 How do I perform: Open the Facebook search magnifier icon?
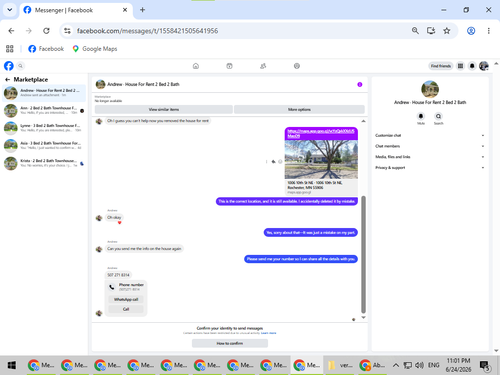point(20,66)
